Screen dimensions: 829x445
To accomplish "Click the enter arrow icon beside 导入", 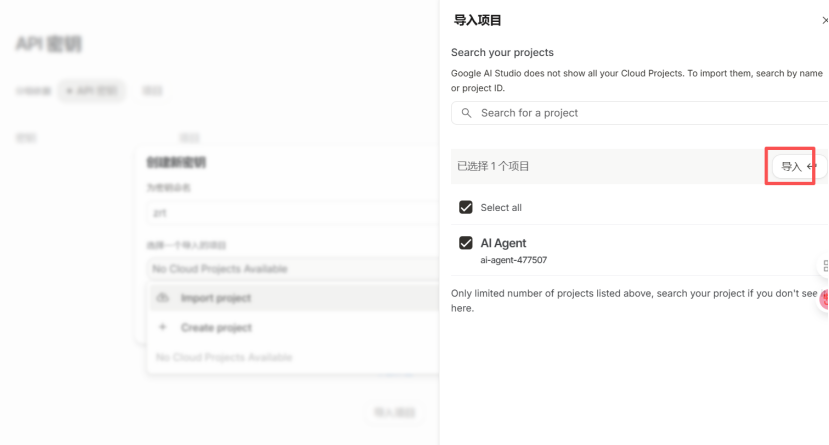I will click(811, 166).
